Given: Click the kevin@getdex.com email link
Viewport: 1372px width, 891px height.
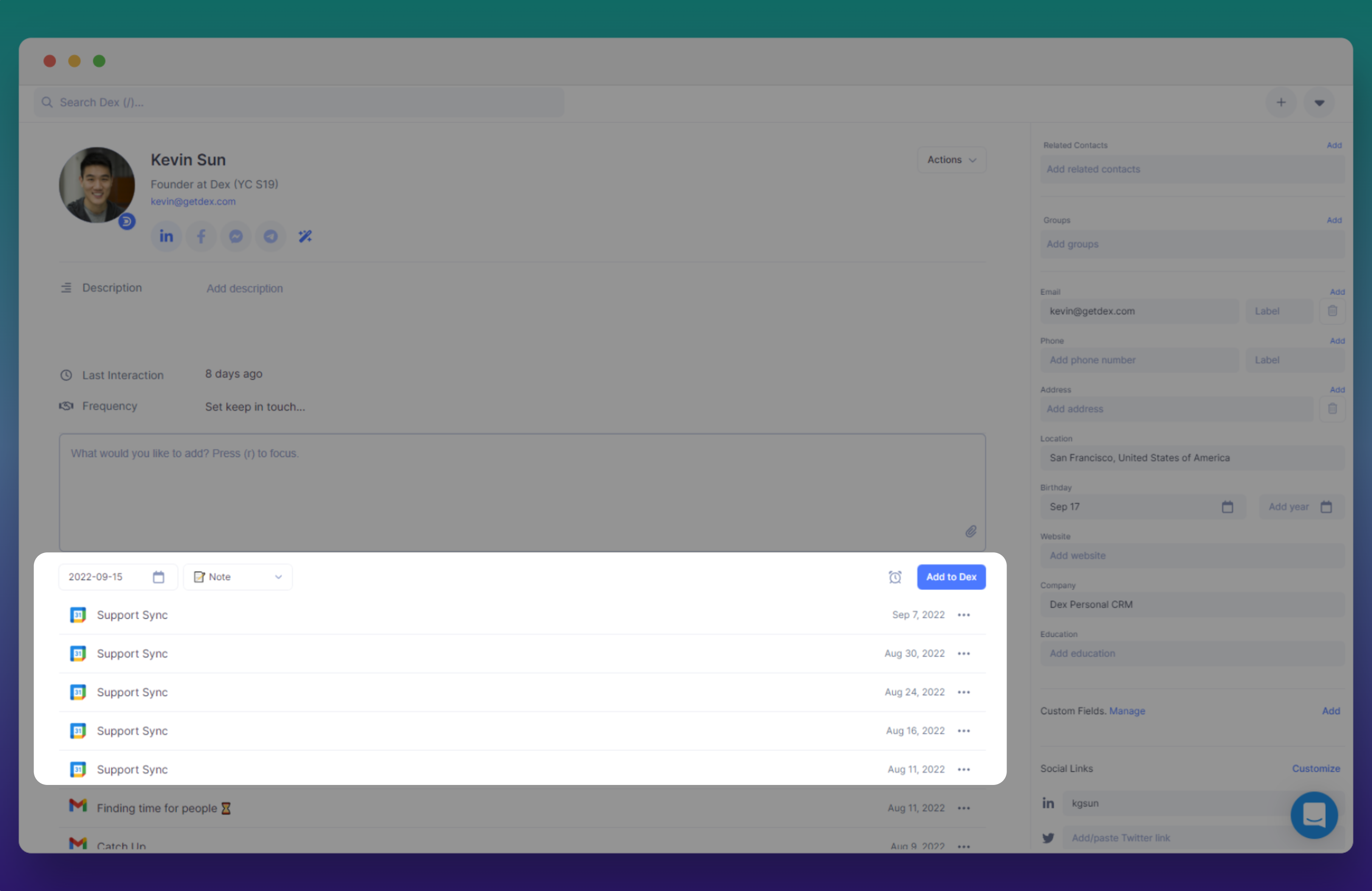Looking at the screenshot, I should pyautogui.click(x=193, y=201).
